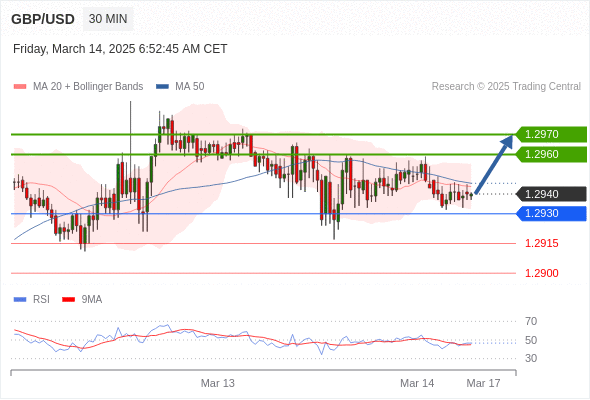
Task: Click the Mar 14 axis date
Action: 417,383
